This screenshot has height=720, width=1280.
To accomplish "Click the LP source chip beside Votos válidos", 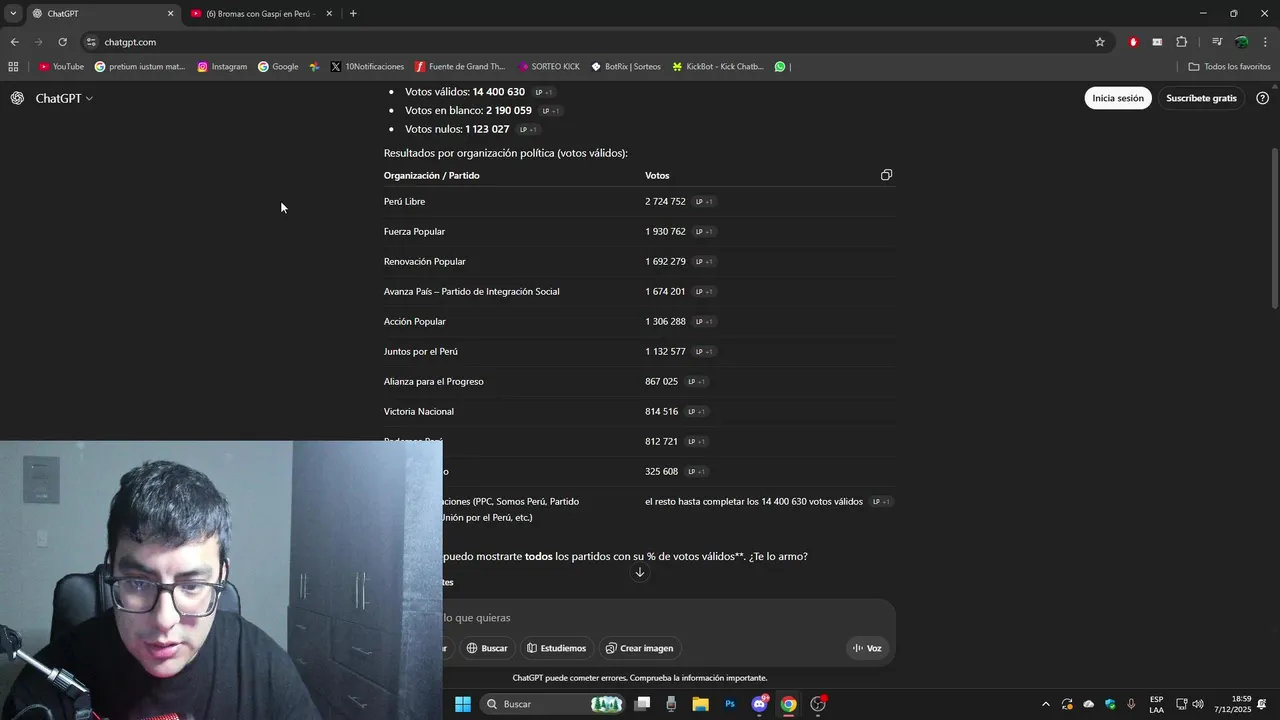I will point(544,92).
